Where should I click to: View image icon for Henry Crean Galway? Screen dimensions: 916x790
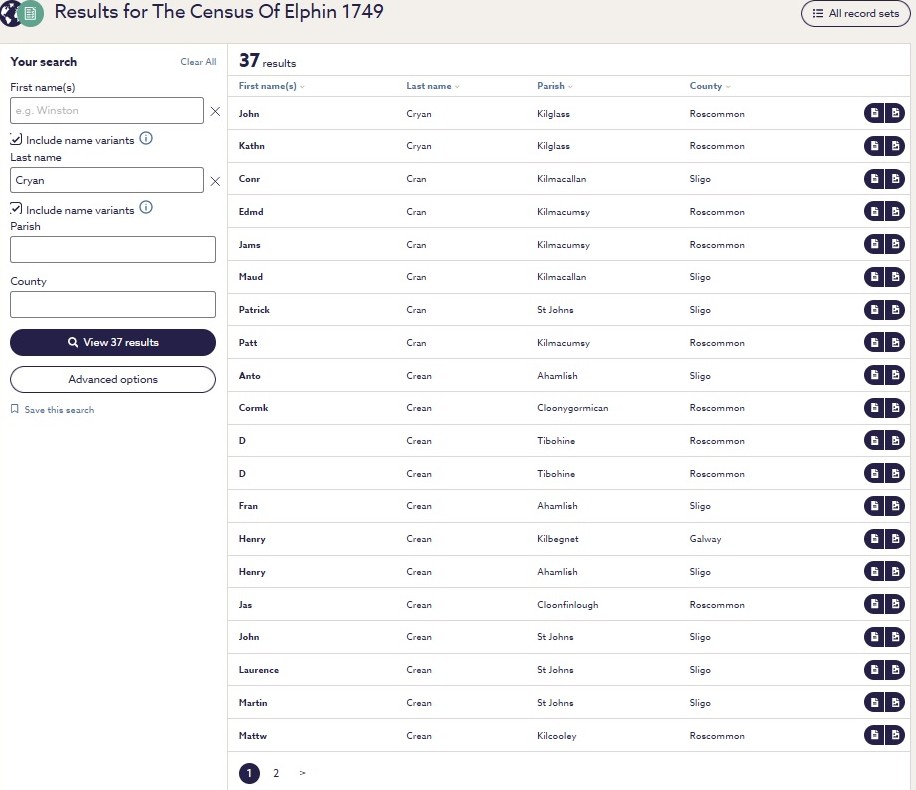tap(895, 539)
